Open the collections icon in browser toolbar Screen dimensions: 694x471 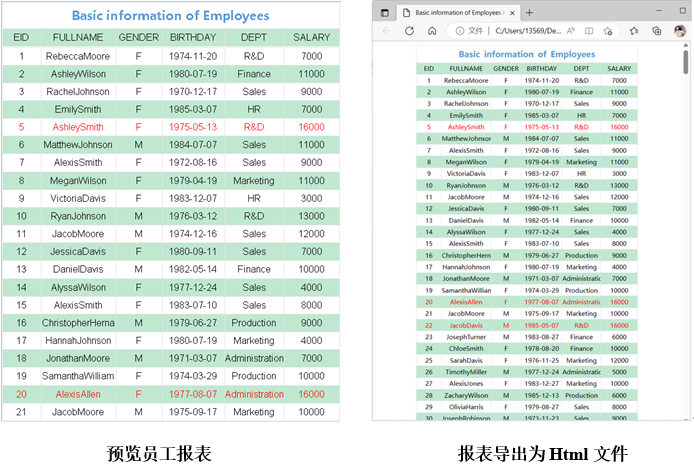[657, 31]
